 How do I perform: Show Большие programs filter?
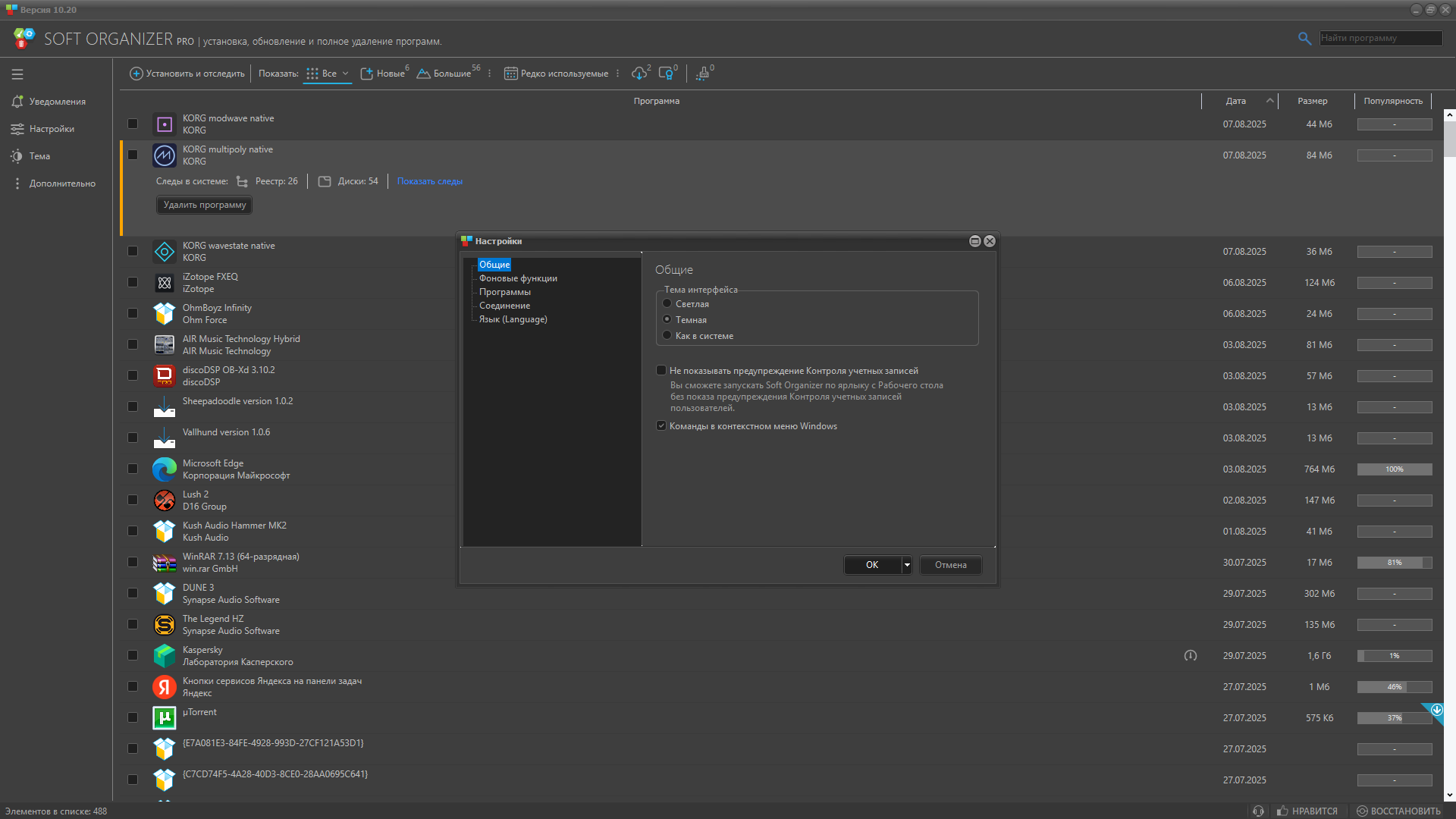click(448, 74)
